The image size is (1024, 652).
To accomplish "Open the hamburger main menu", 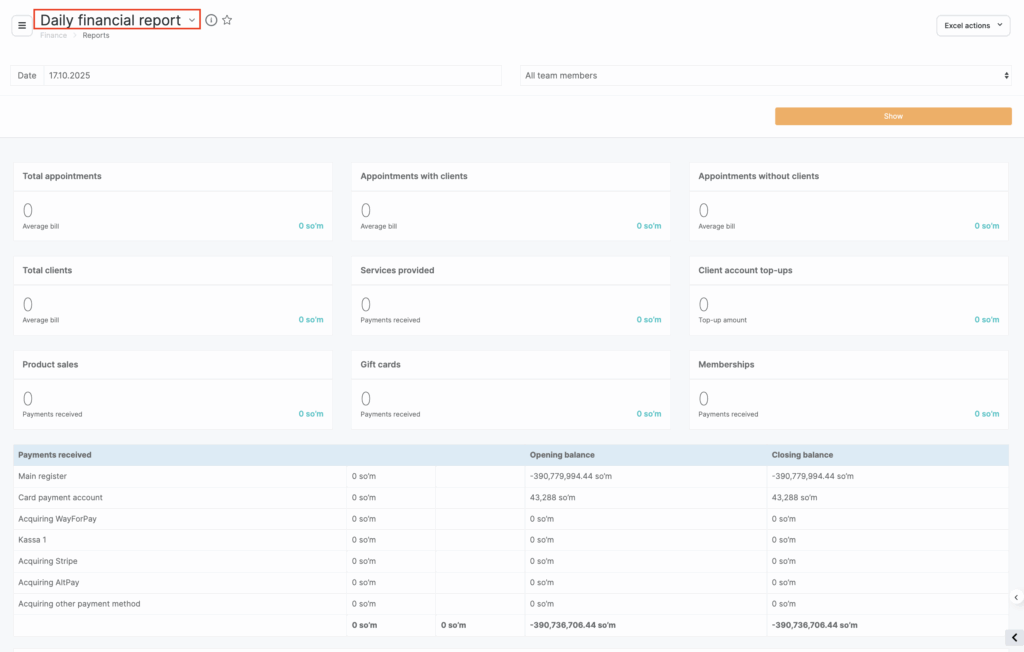I will (22, 25).
